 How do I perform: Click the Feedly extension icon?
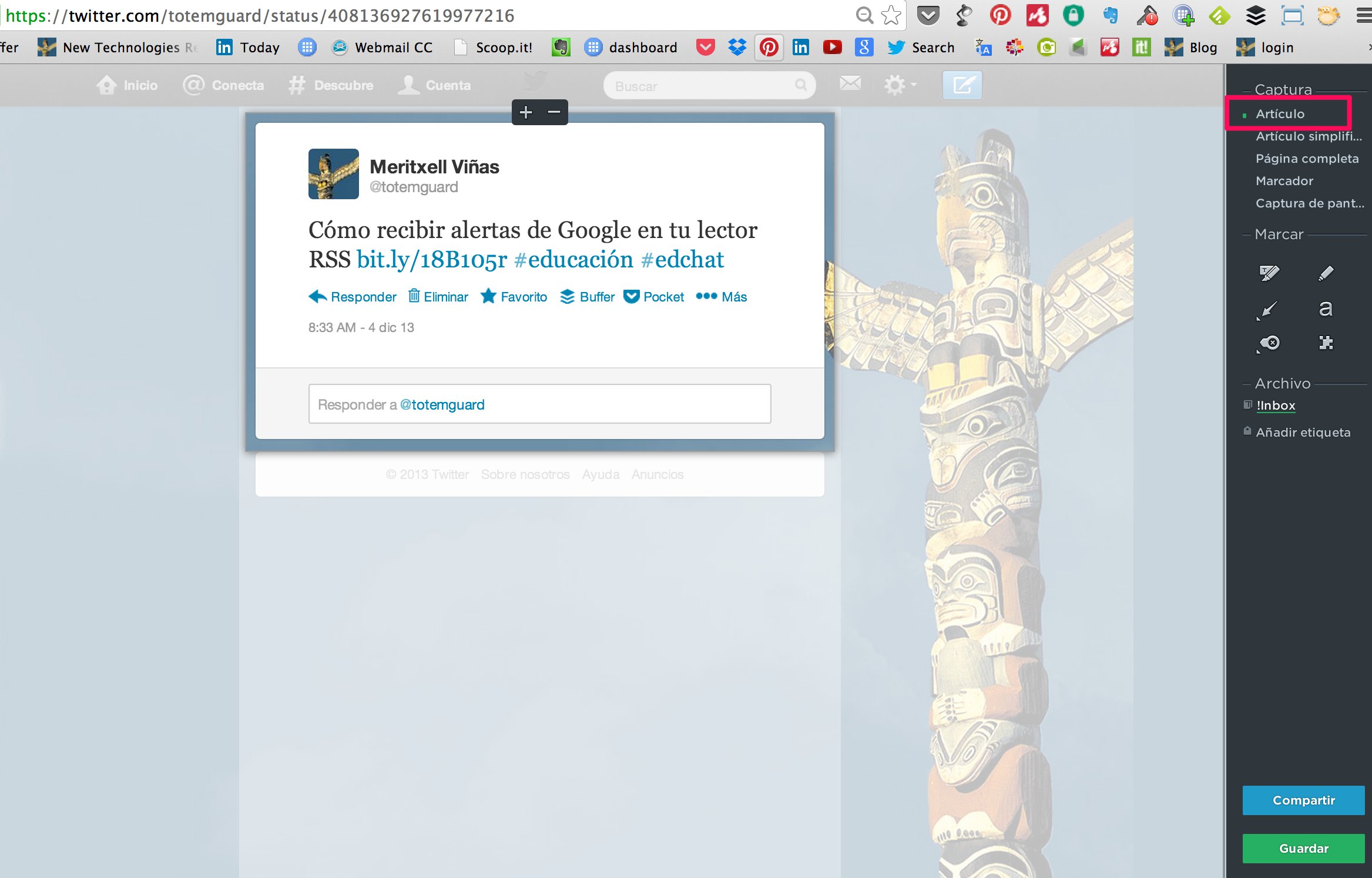(1219, 15)
